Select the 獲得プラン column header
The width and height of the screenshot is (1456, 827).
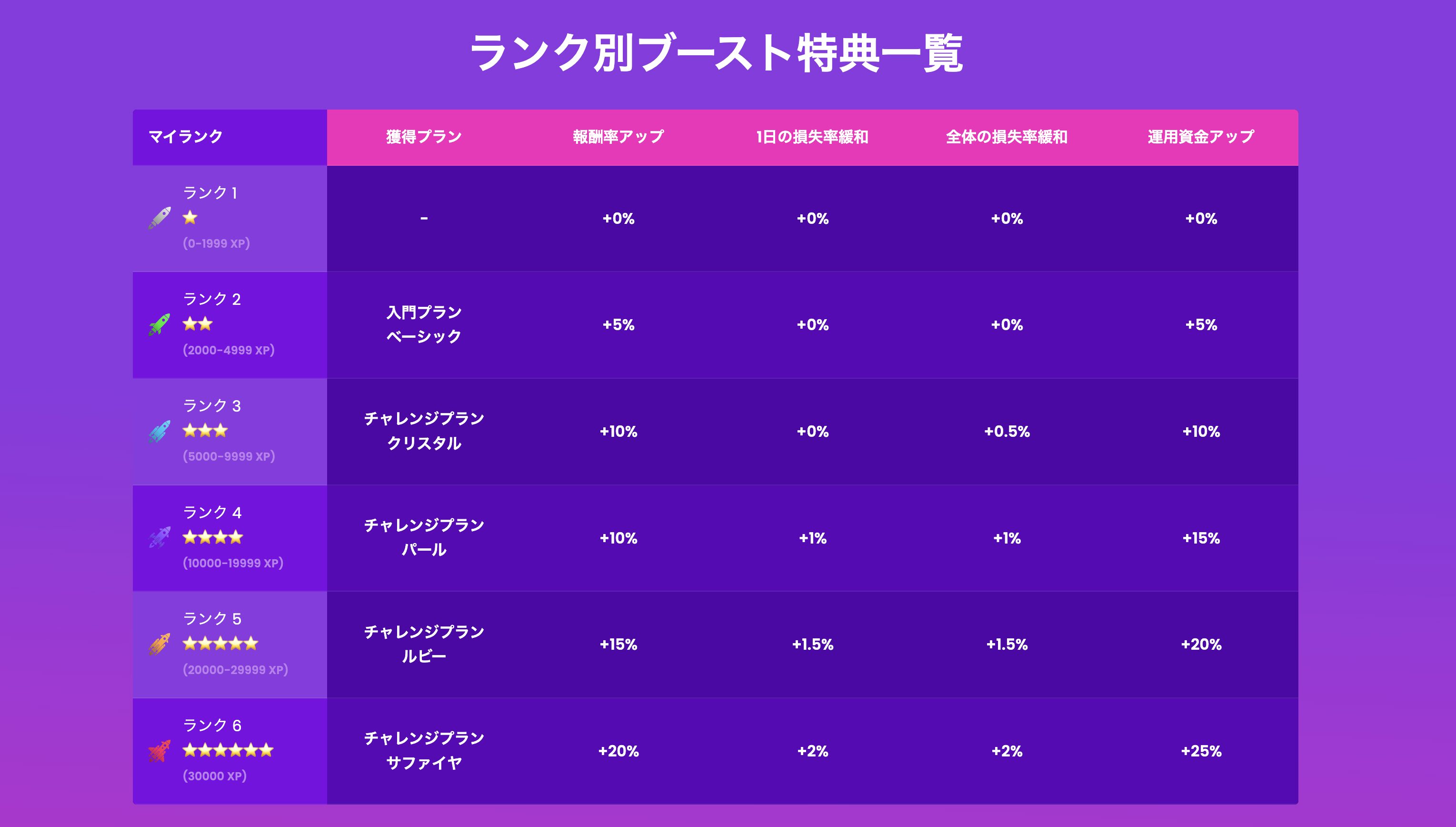coord(424,137)
